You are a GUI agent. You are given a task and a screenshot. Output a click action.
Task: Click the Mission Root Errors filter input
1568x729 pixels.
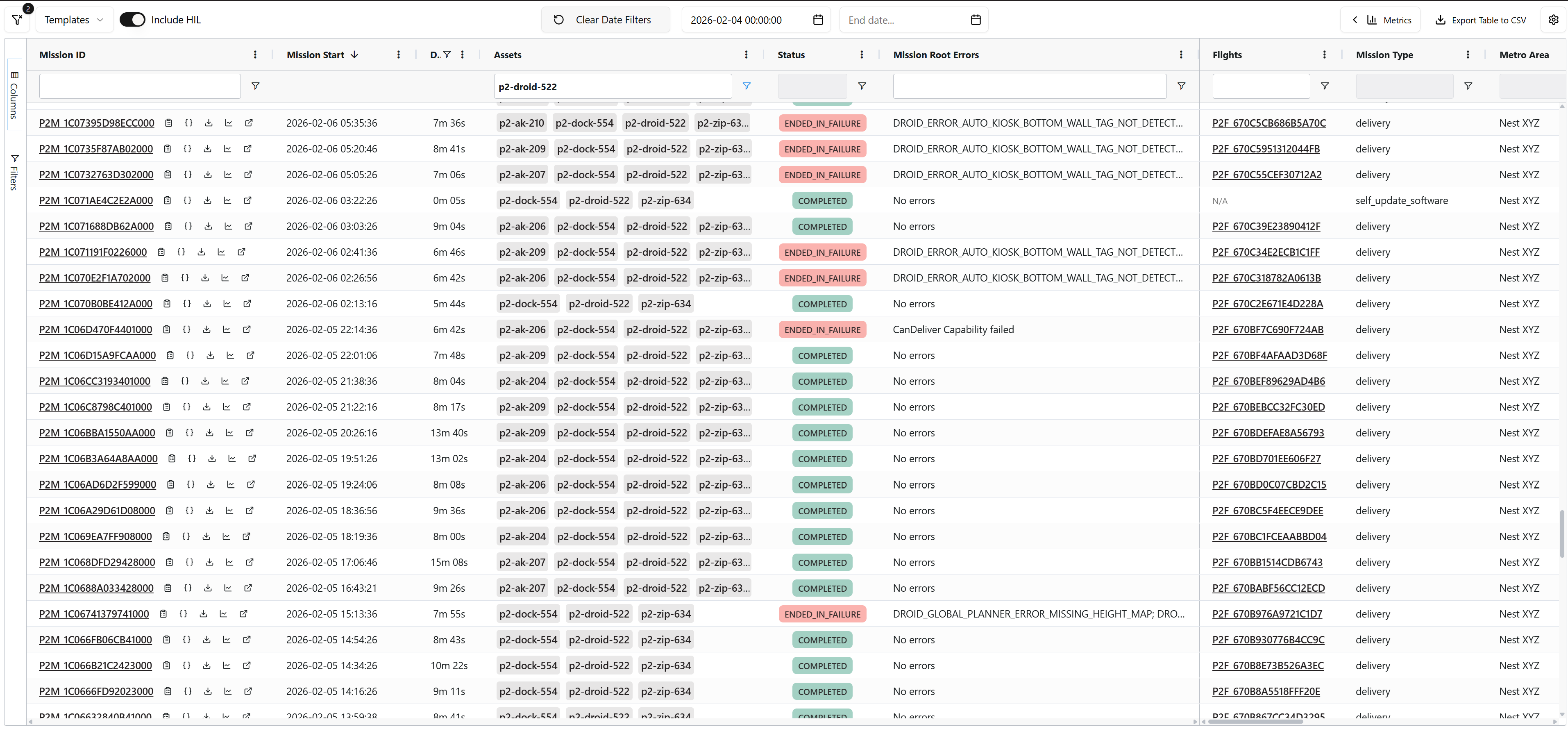pos(1029,86)
